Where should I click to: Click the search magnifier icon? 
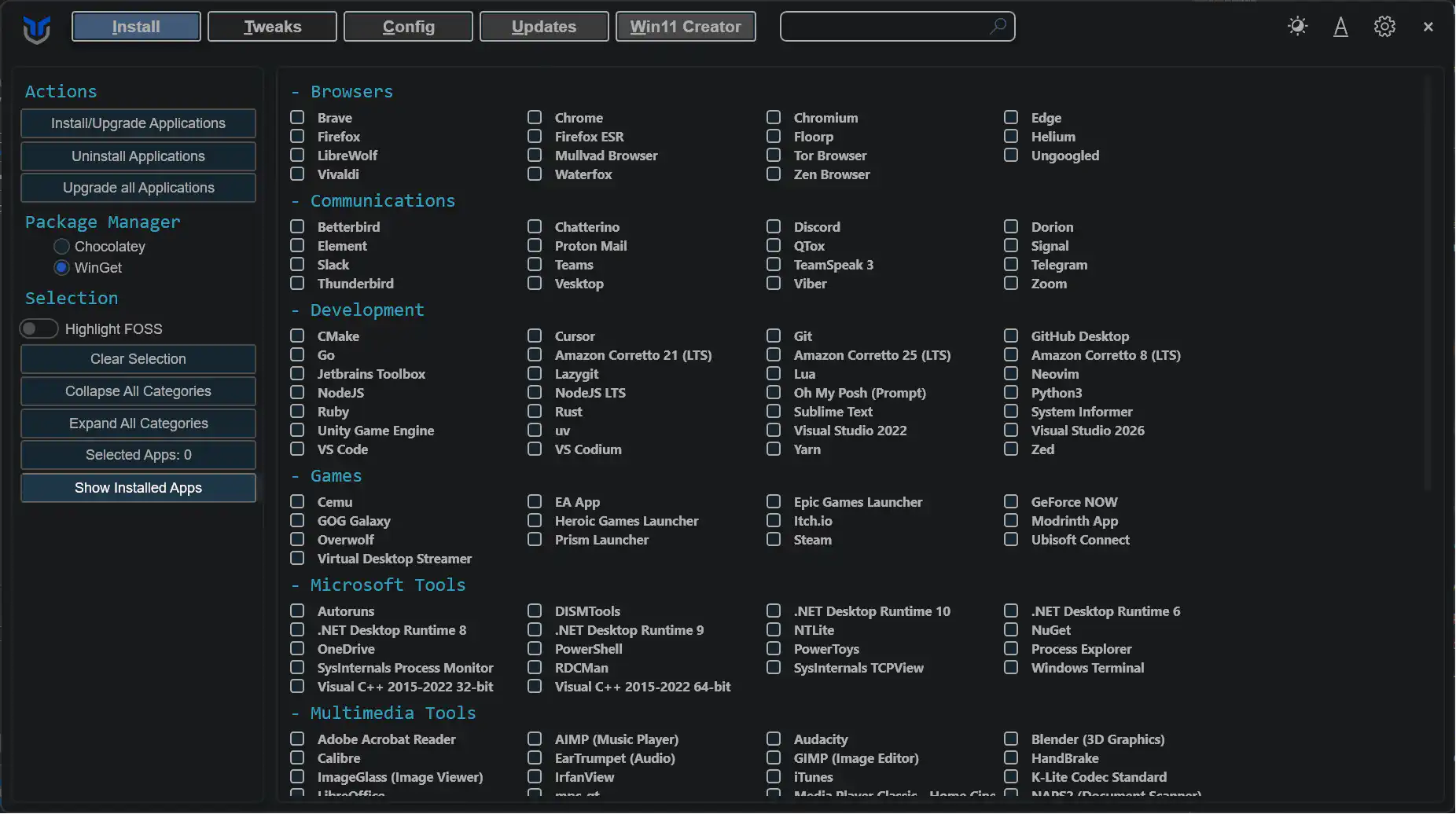pyautogui.click(x=998, y=26)
